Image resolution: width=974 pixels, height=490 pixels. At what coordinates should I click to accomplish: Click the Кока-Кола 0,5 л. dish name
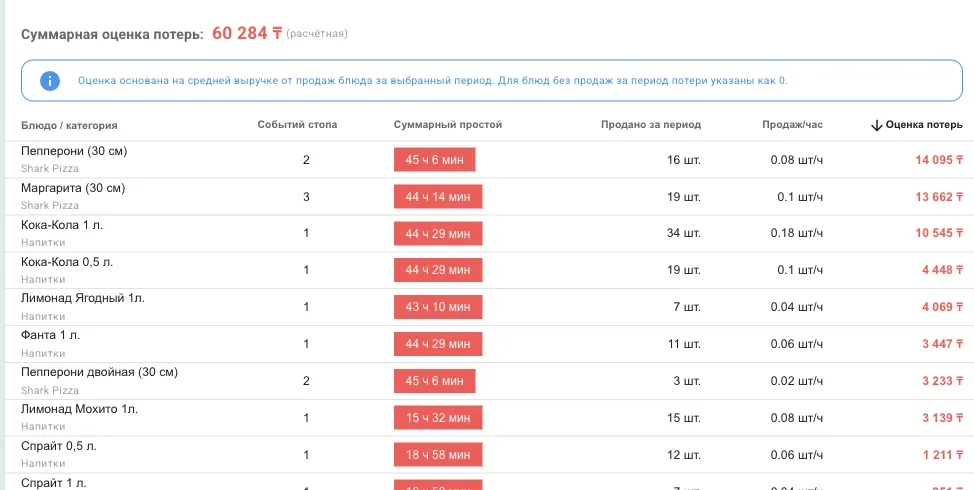(67, 262)
